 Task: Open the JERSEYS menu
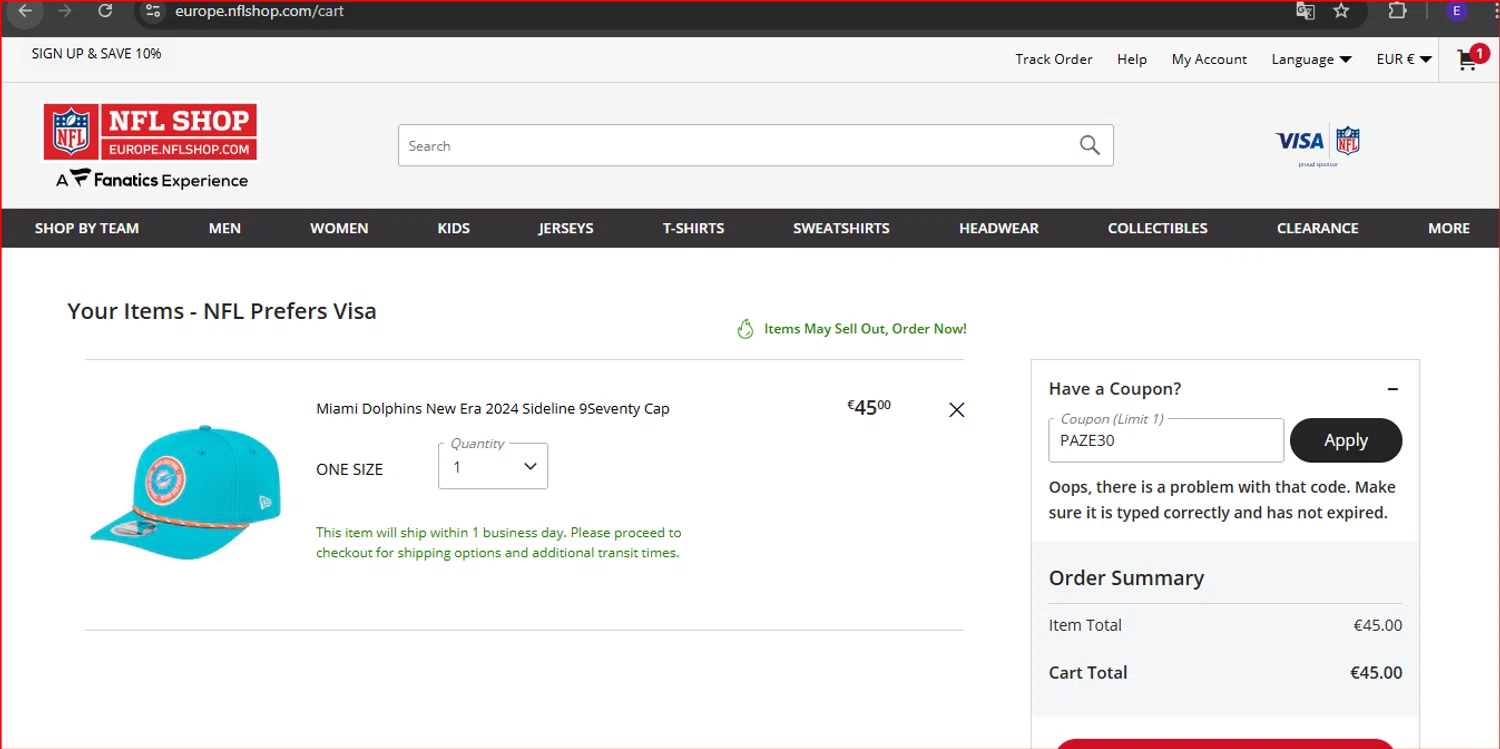[x=566, y=228]
